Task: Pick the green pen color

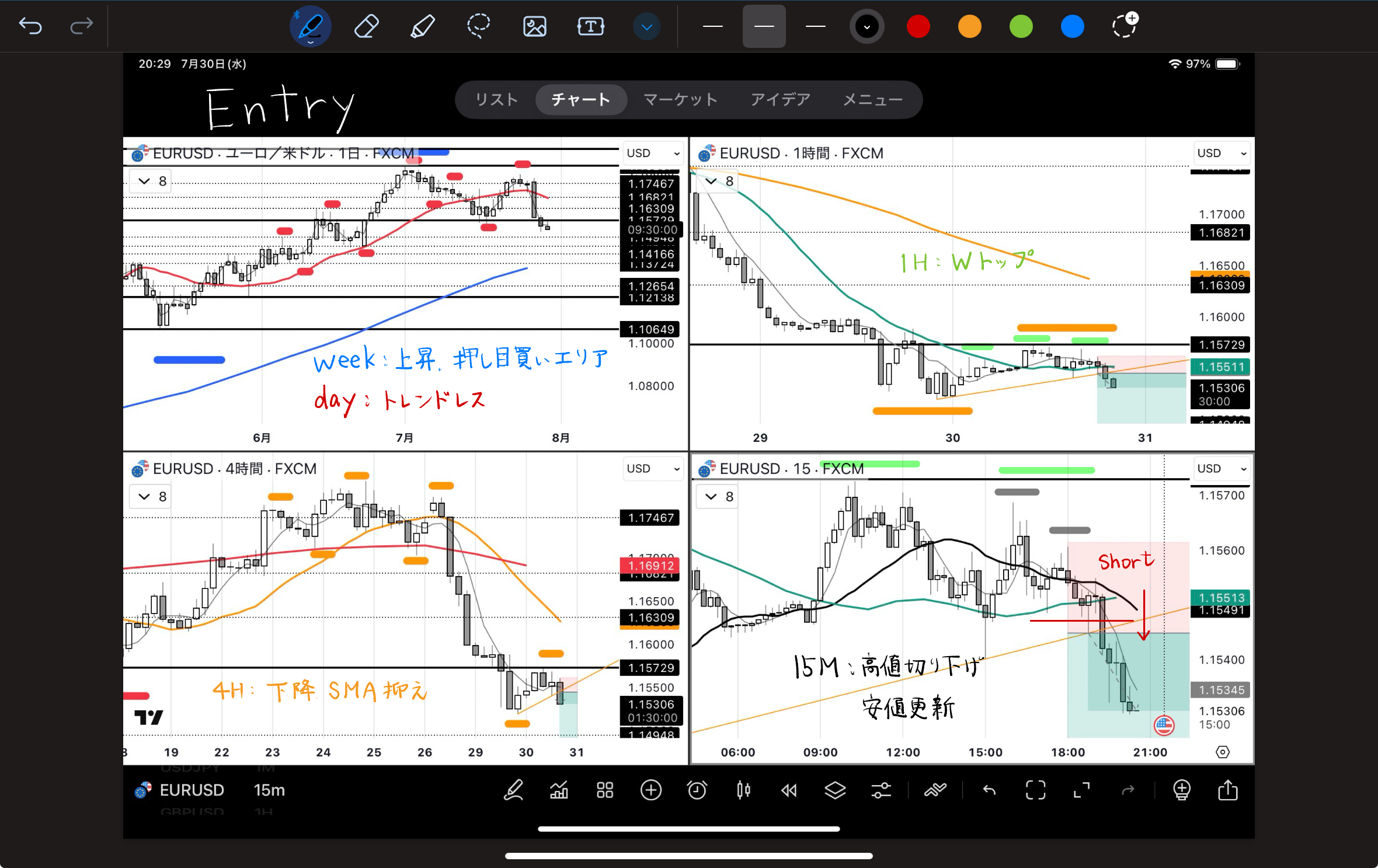Action: click(1021, 26)
